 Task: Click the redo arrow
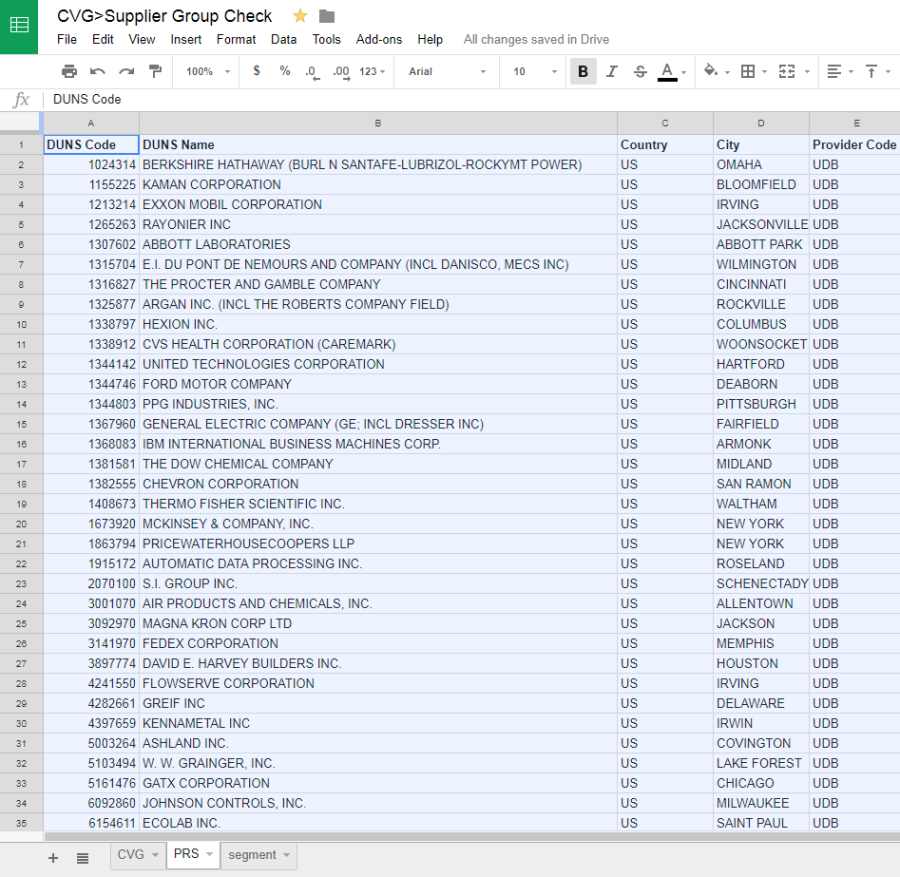coord(126,71)
